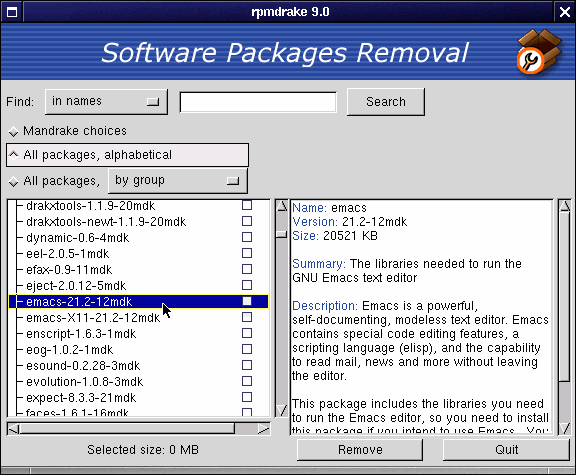Screen dimensions: 576x475
Task: Click the 'Summary:' label in details
Action: [319, 264]
